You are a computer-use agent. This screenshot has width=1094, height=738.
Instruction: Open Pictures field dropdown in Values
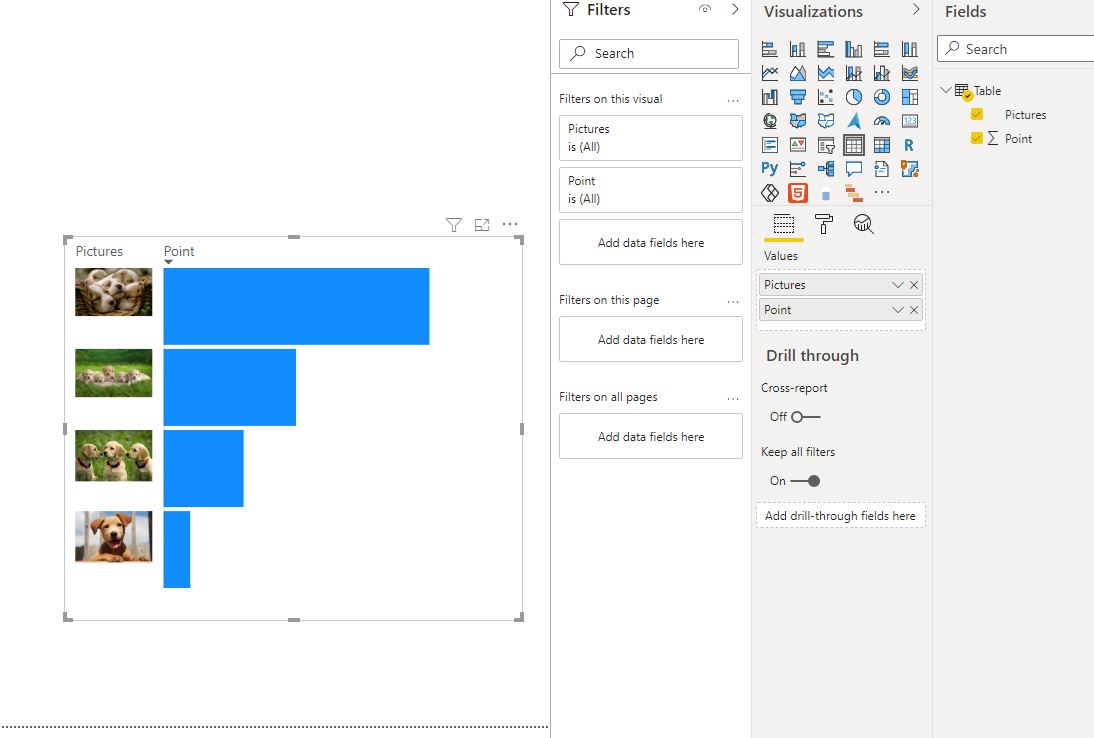897,285
